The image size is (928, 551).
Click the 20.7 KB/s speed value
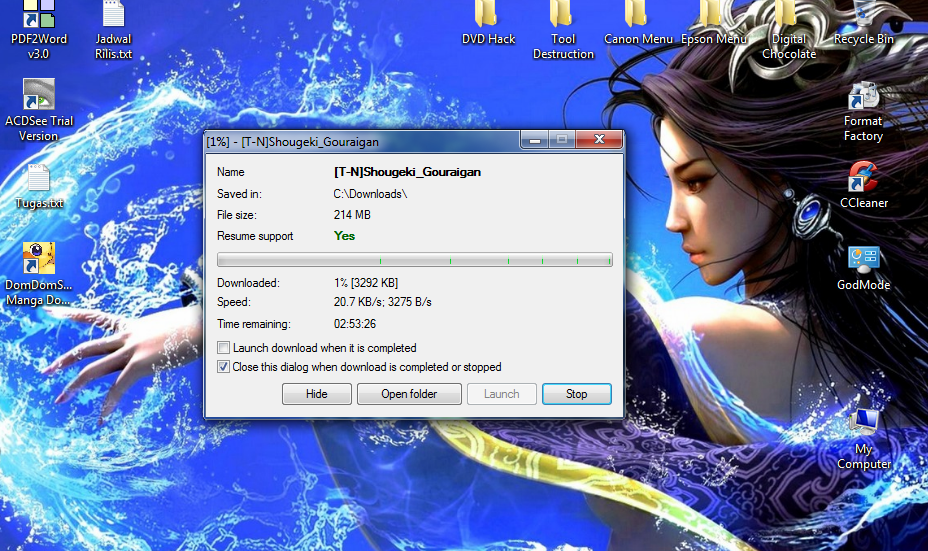pos(382,302)
